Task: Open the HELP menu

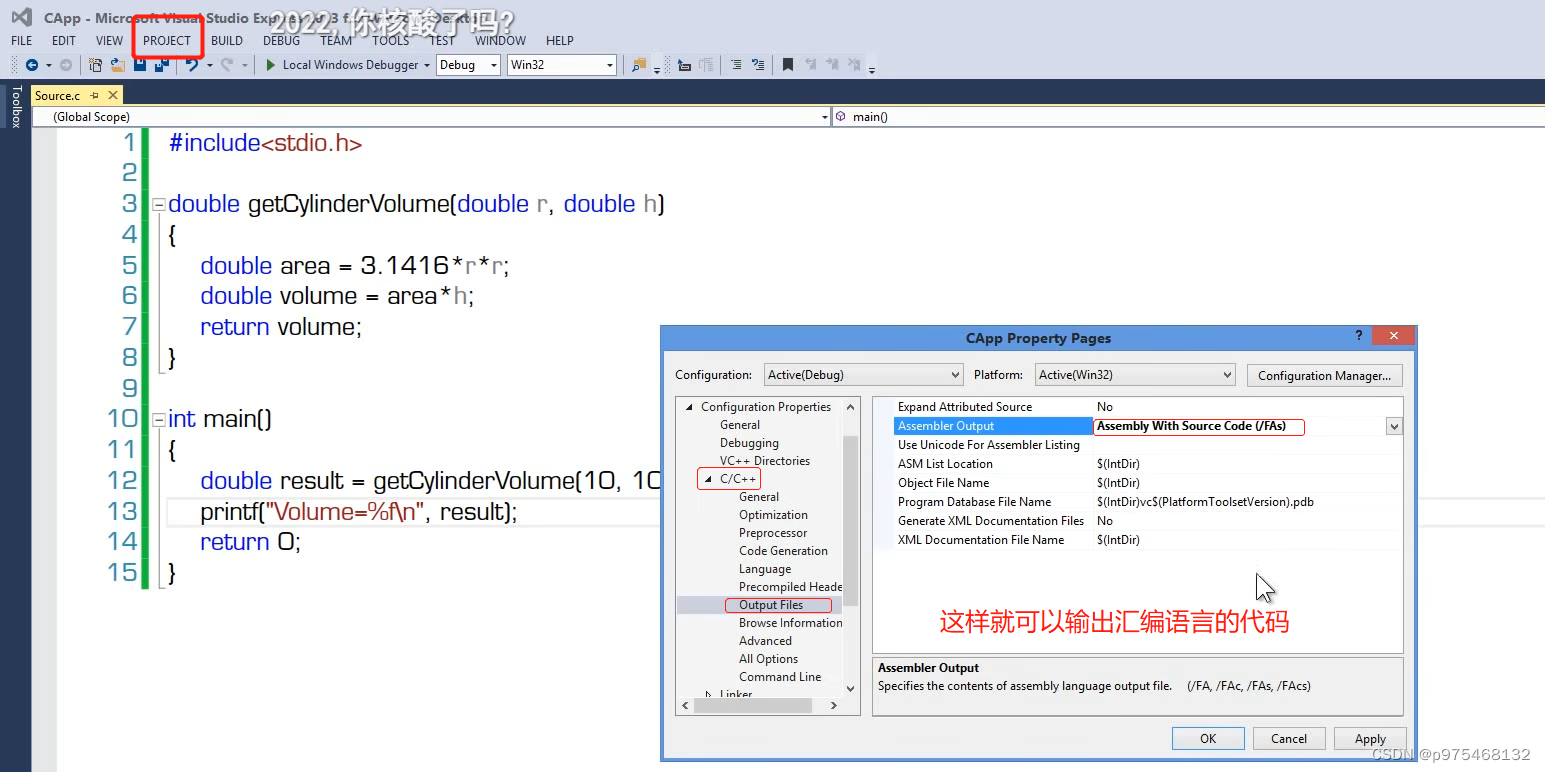Action: point(560,41)
